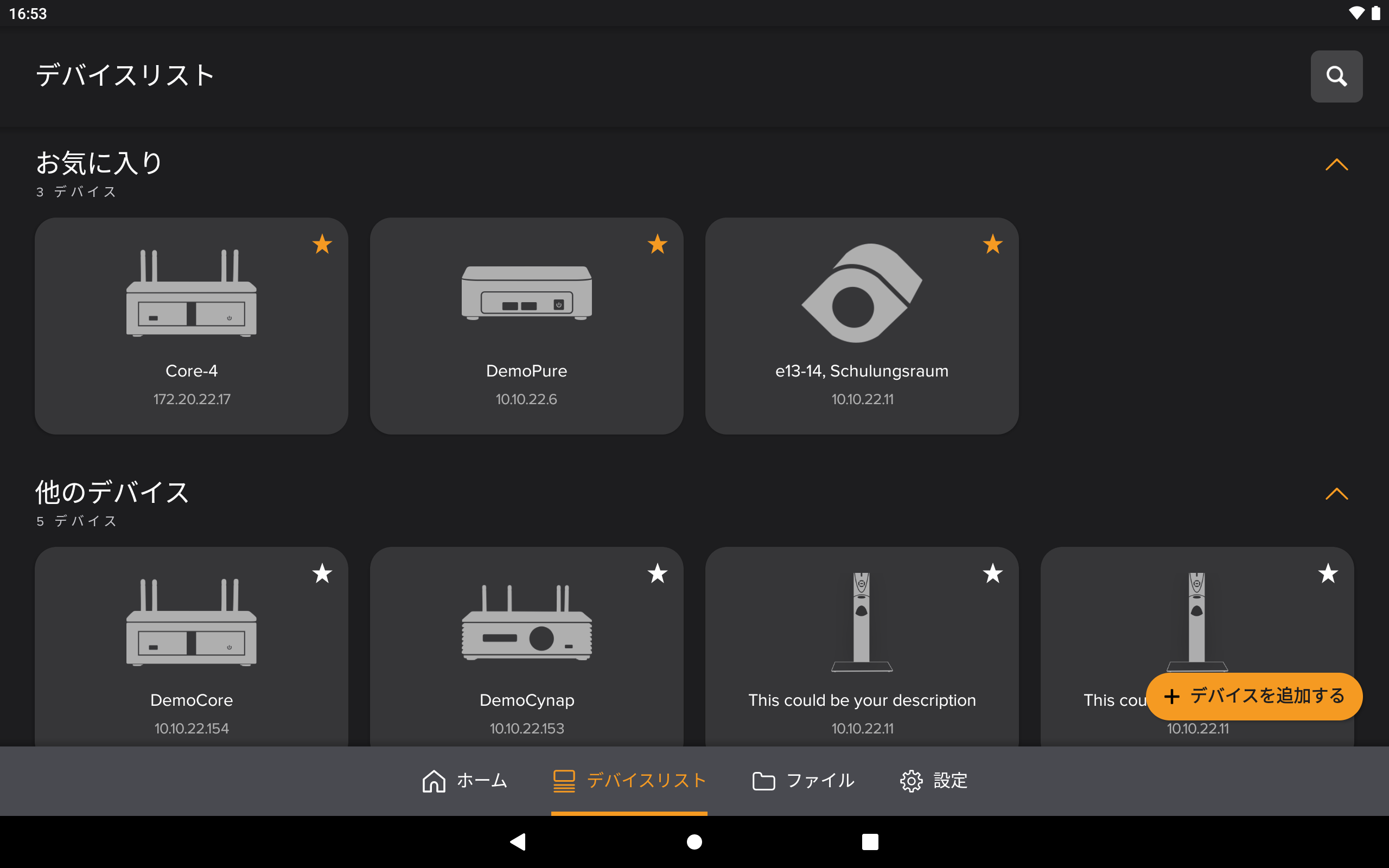This screenshot has width=1389, height=868.
Task: Tap the Android back triangle button
Action: [x=518, y=841]
